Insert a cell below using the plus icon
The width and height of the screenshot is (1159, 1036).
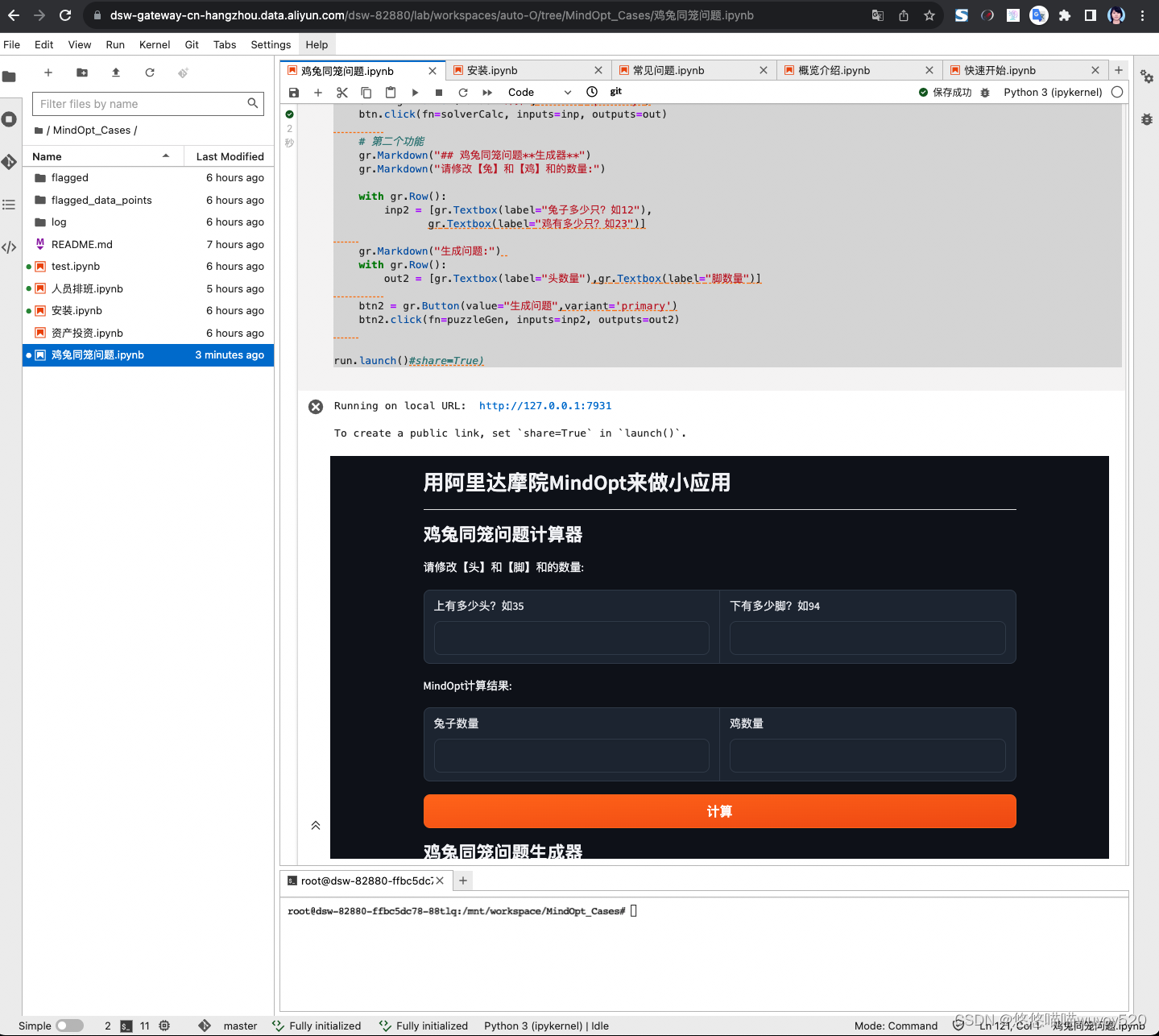tap(318, 93)
